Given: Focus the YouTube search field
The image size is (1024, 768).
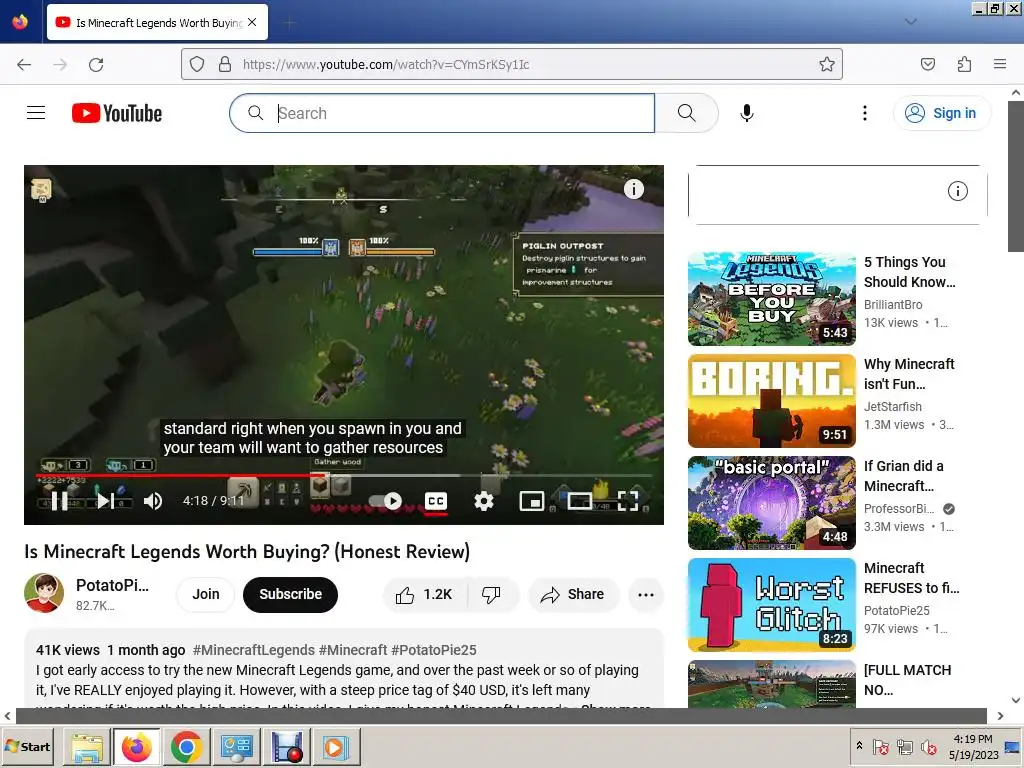Looking at the screenshot, I should click(442, 113).
